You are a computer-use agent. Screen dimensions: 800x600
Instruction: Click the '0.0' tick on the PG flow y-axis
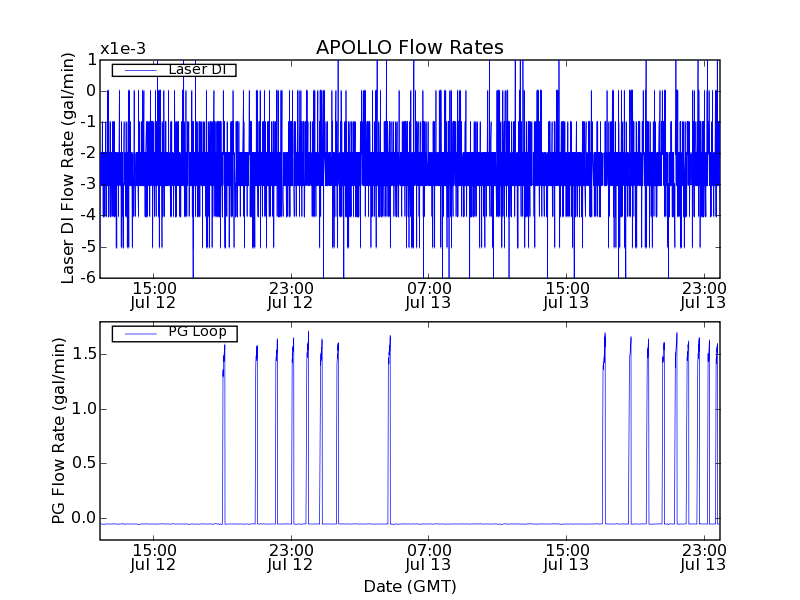(x=84, y=518)
